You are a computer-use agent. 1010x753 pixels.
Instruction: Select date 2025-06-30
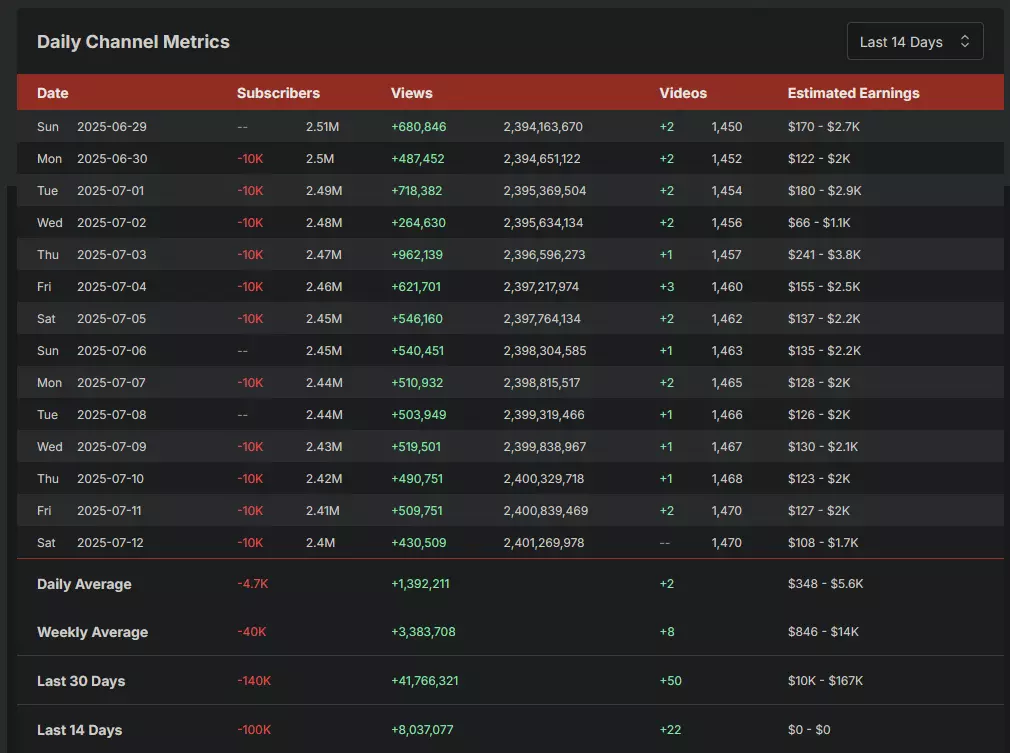[x=112, y=158]
